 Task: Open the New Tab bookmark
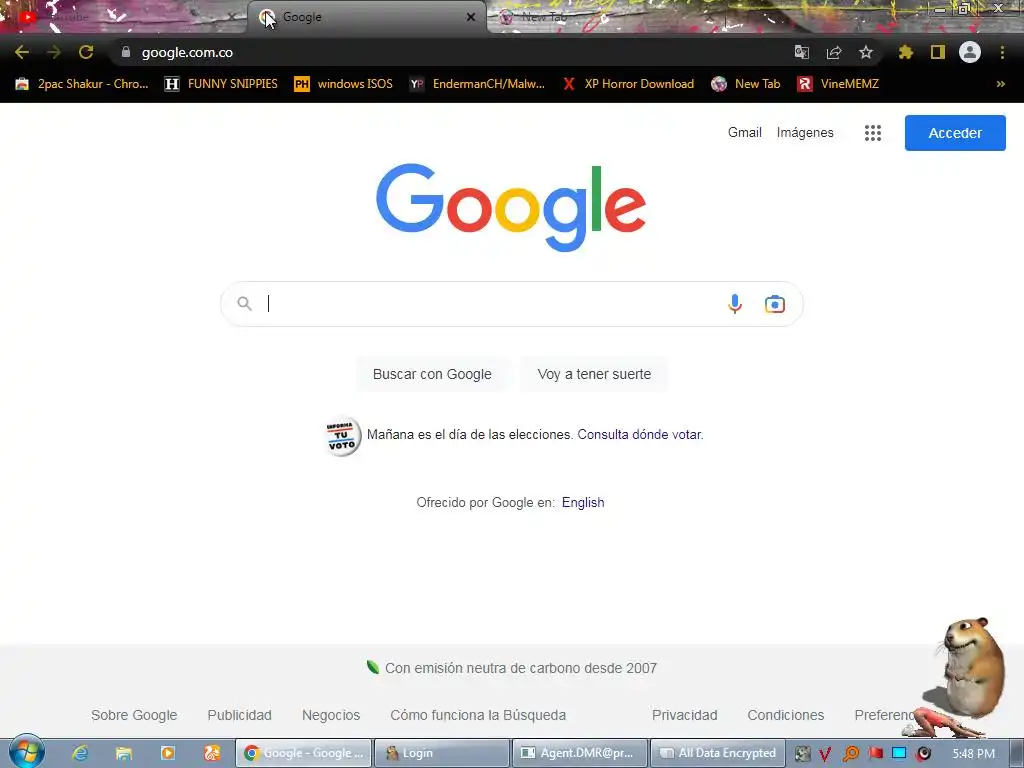pyautogui.click(x=745, y=84)
